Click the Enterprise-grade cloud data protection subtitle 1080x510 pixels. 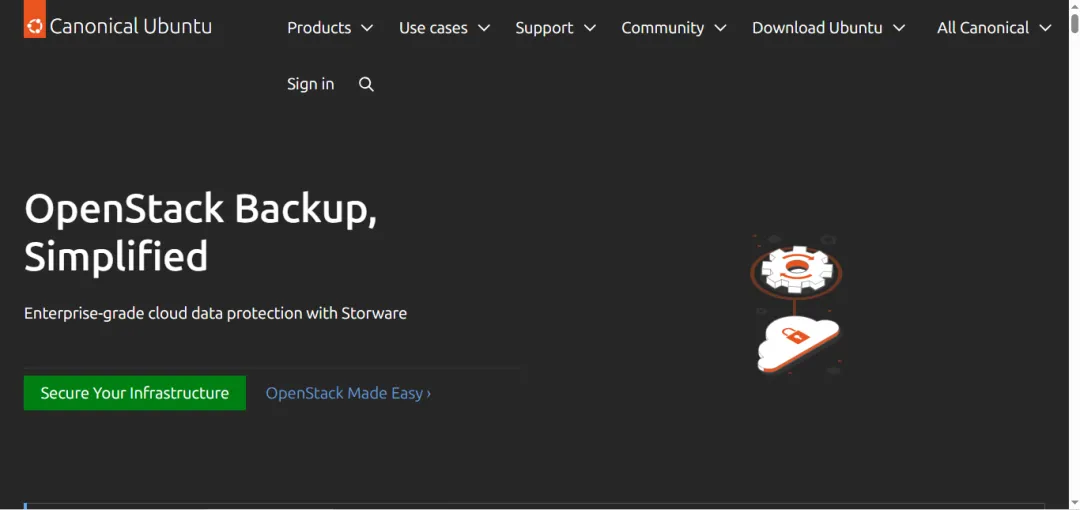tap(215, 313)
